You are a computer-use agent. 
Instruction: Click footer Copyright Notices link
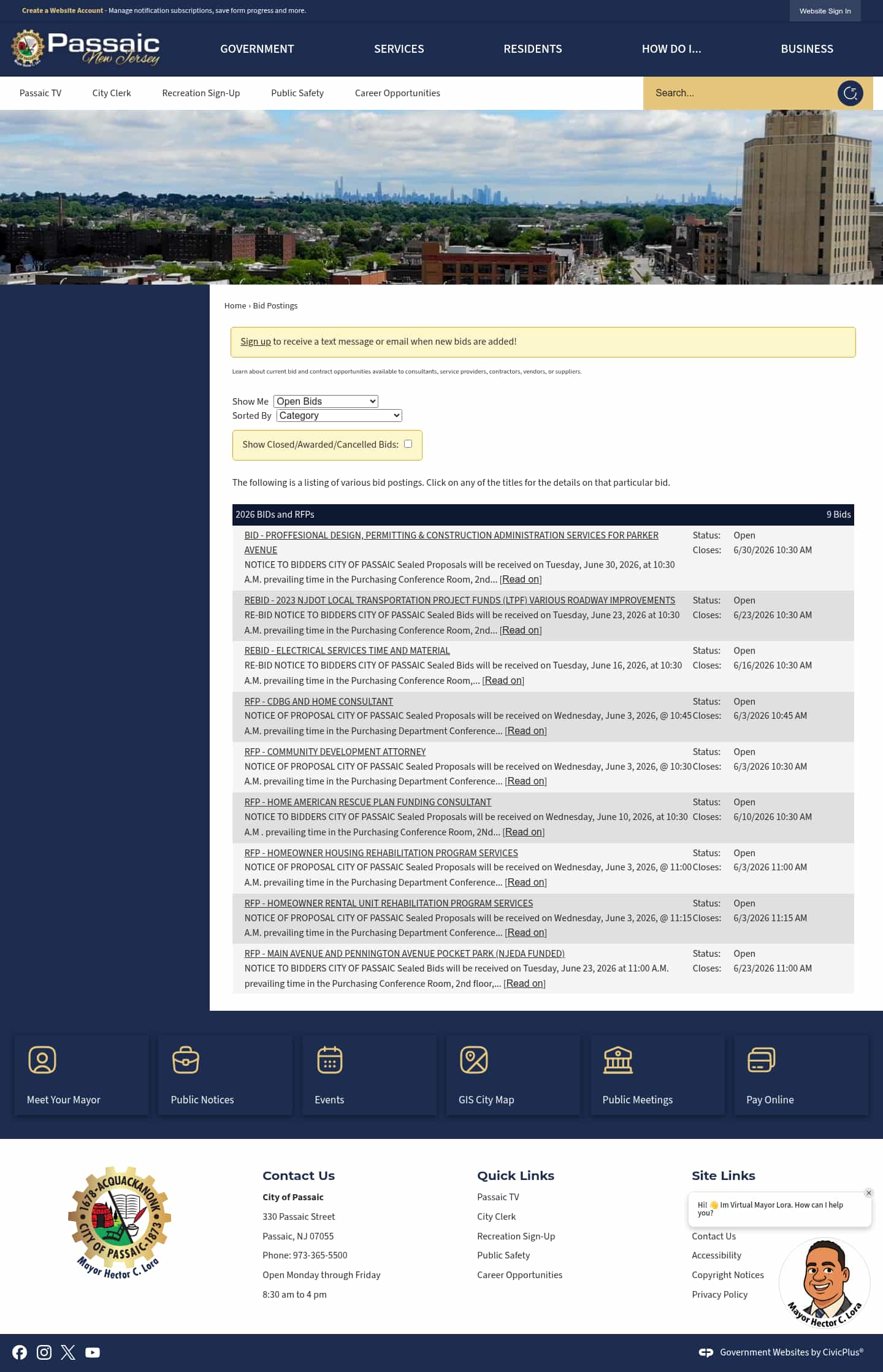tap(728, 1275)
